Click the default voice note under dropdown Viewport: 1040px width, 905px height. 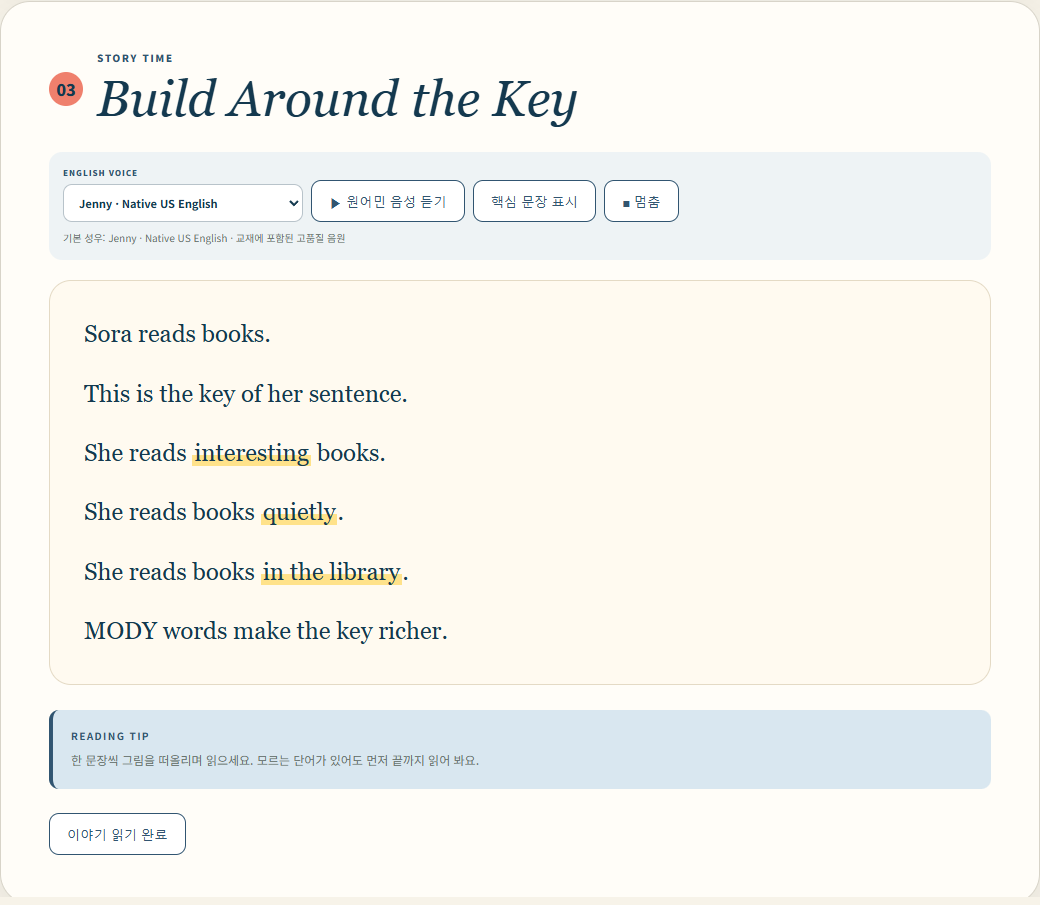[204, 238]
